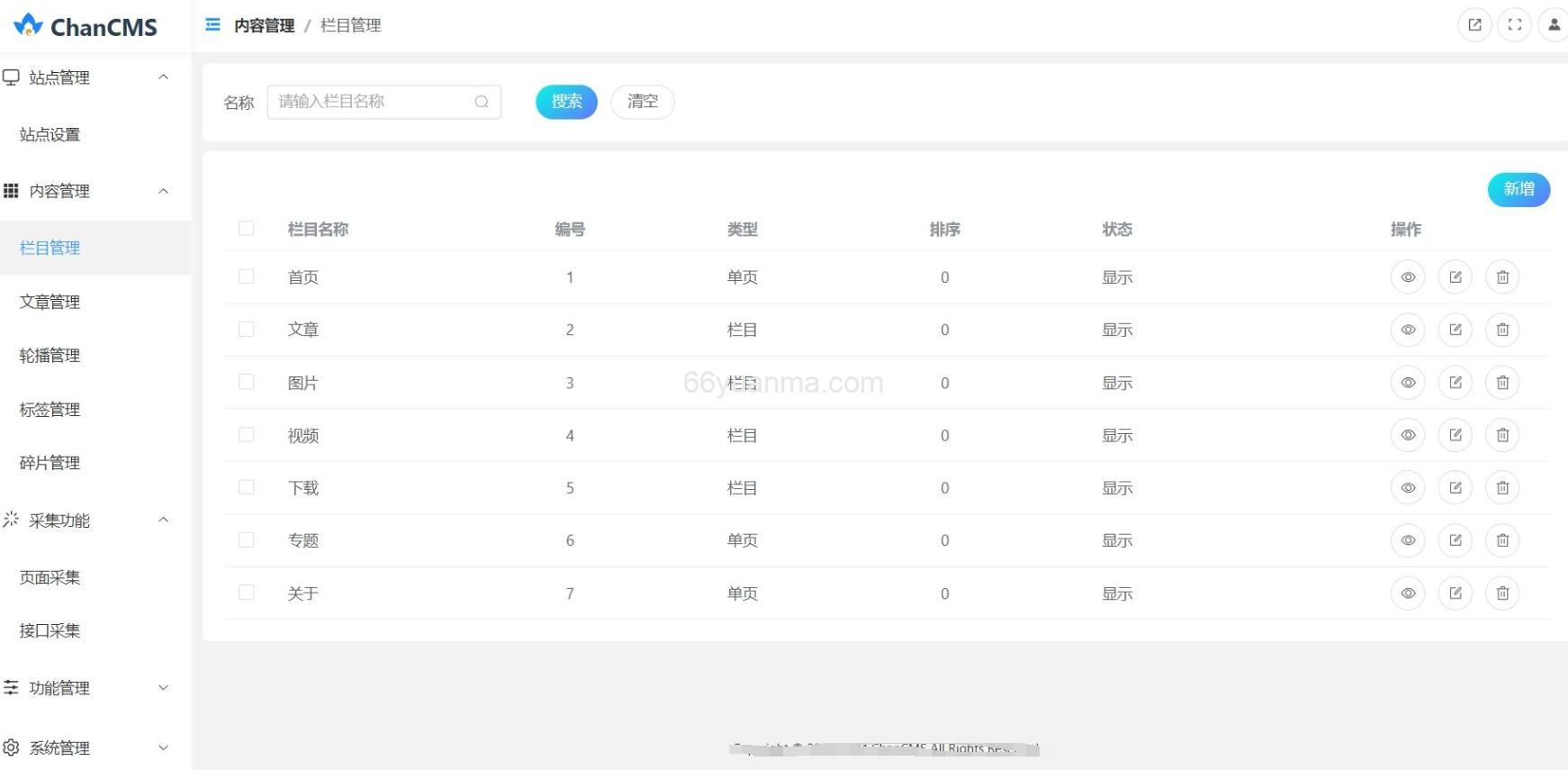The image size is (1568, 770).
Task: Delete the 文章 row using trash icon
Action: [x=1501, y=330]
